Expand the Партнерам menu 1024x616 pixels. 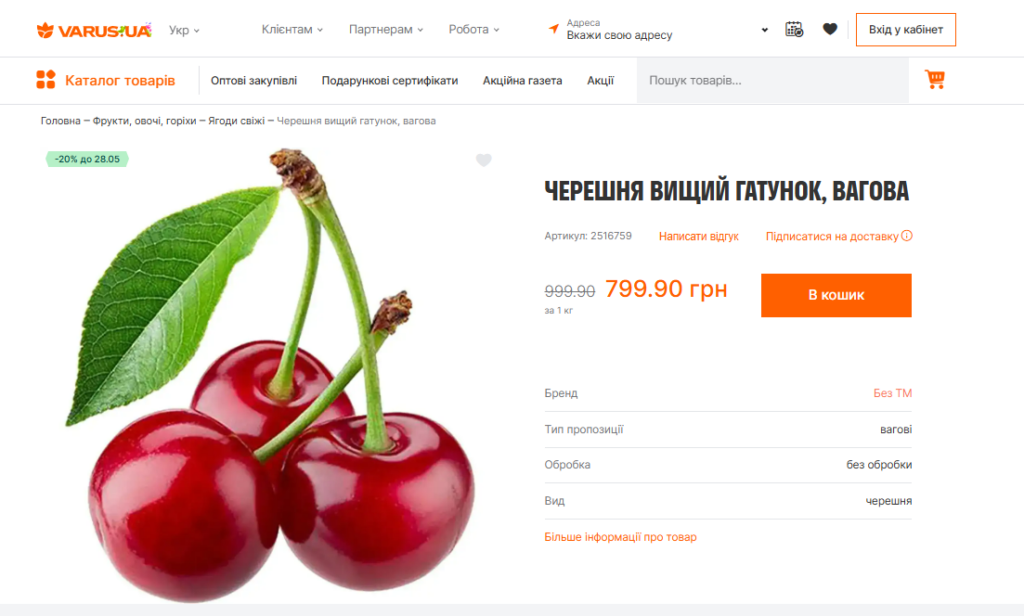(386, 29)
